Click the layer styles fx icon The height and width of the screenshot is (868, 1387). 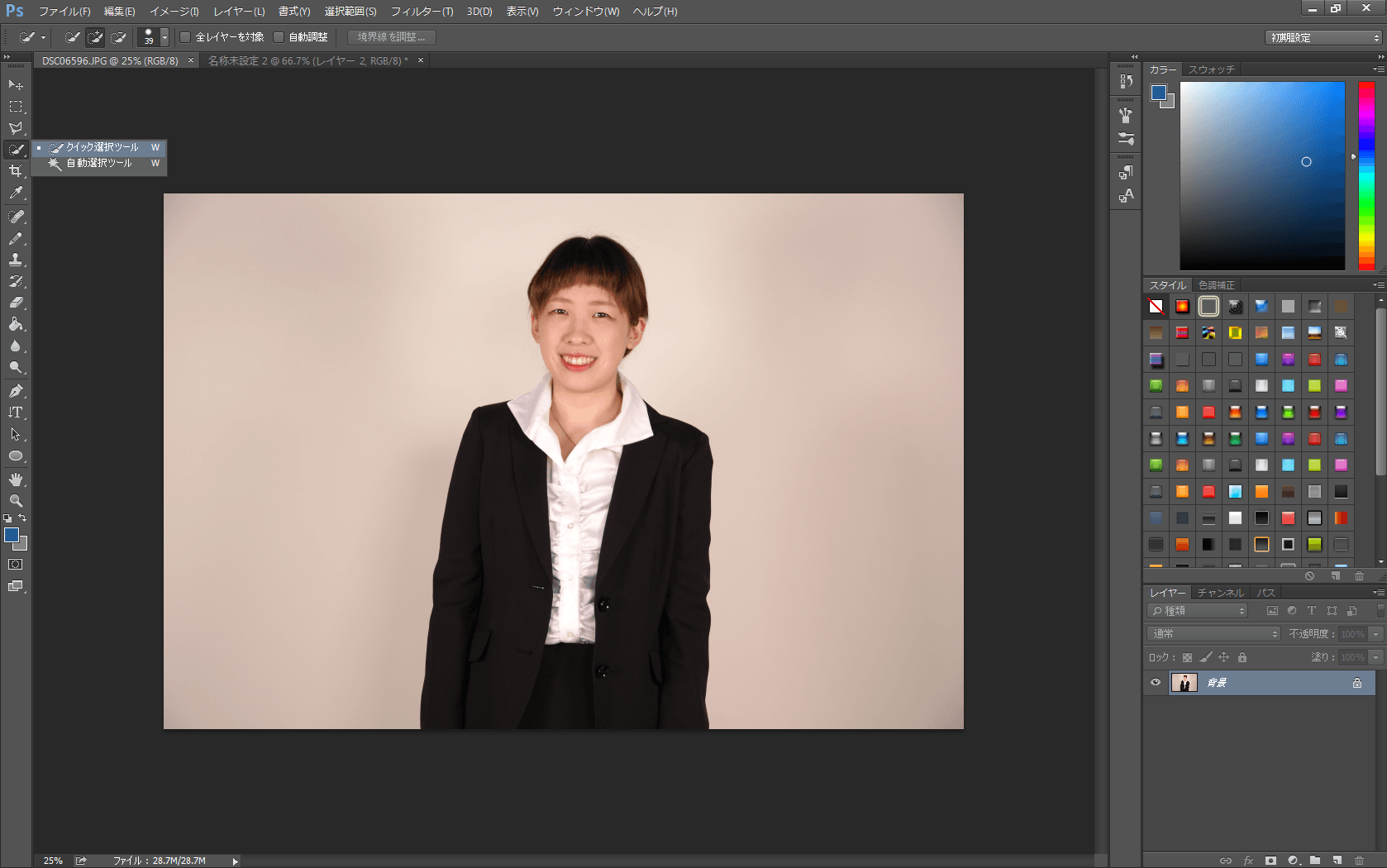point(1248,861)
